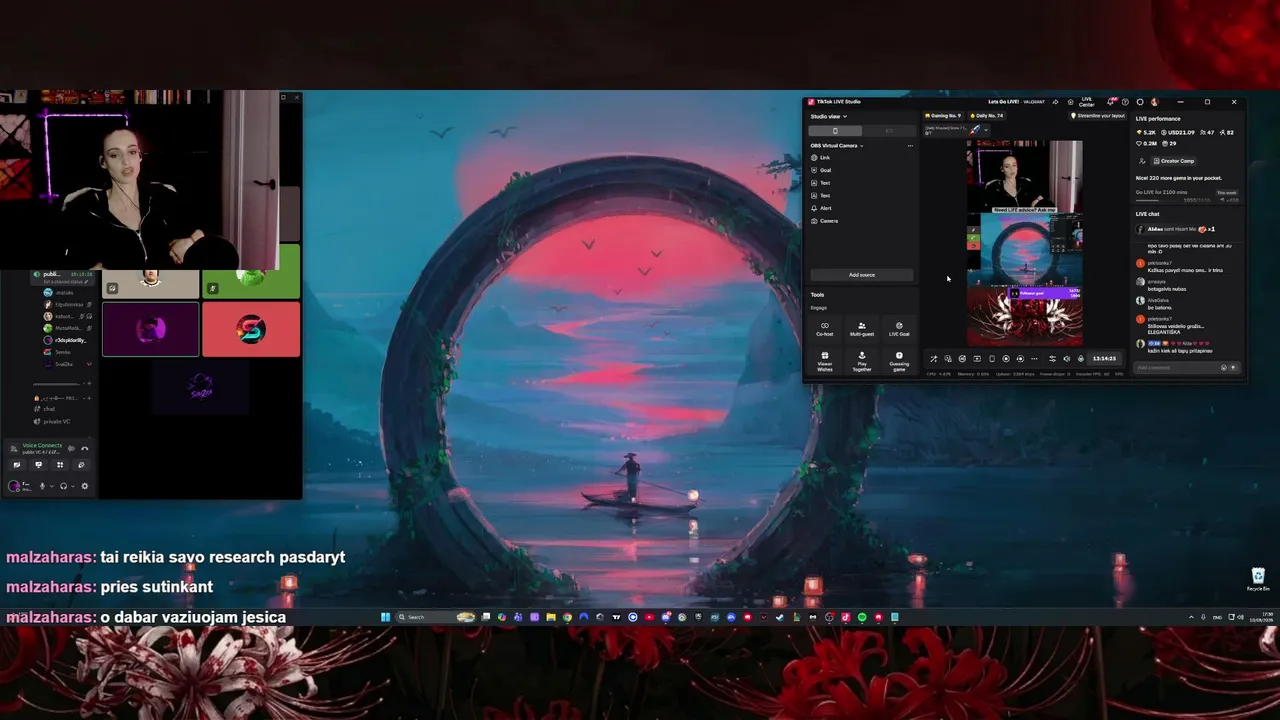Open Spotify from the Windows taskbar
Screen dimensions: 1280x720
[x=862, y=617]
